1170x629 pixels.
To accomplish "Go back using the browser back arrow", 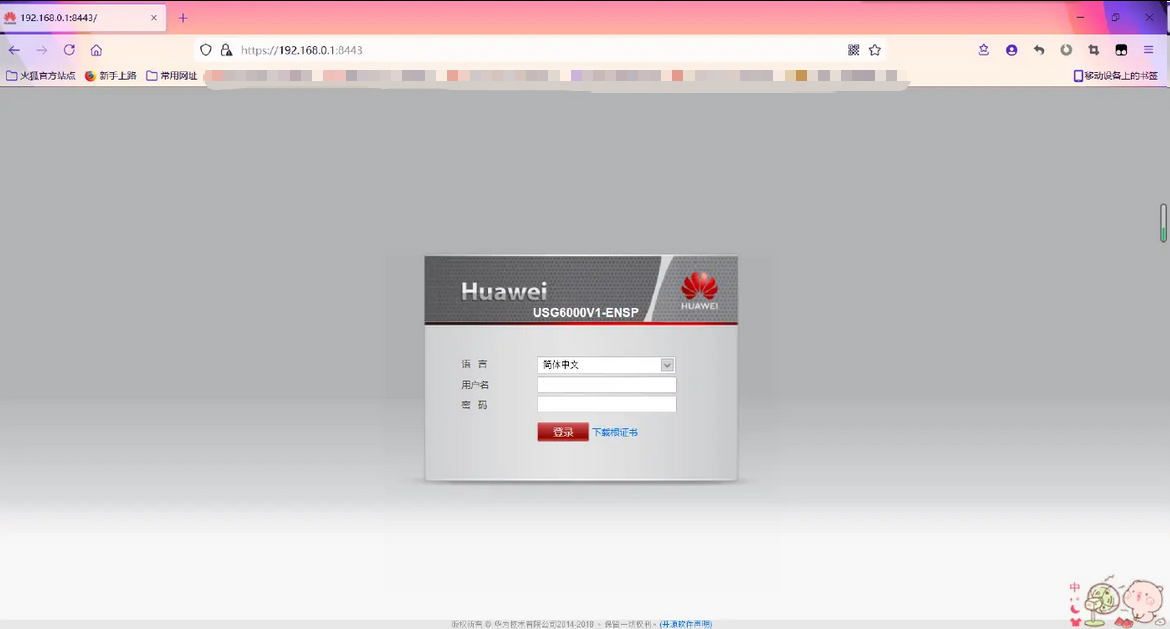I will [14, 50].
